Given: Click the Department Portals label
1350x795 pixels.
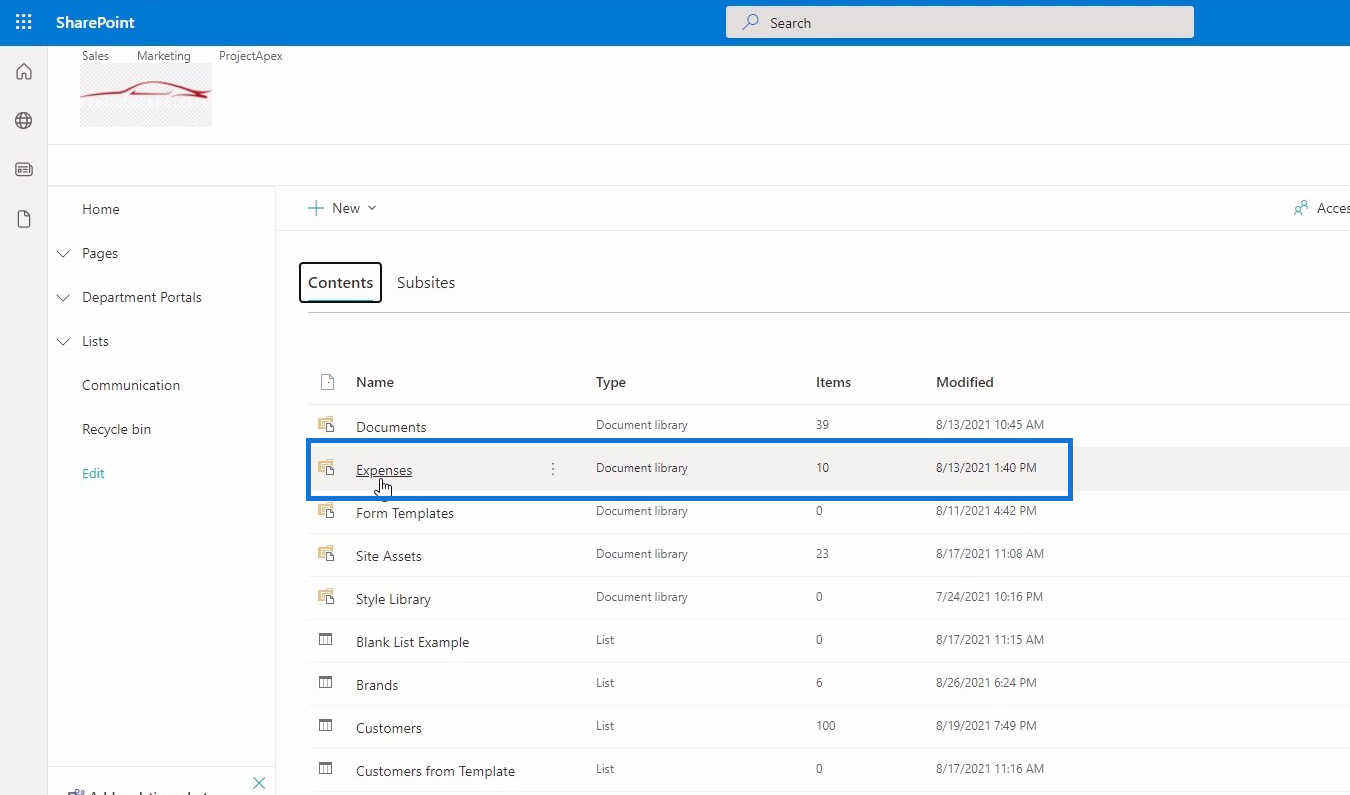Looking at the screenshot, I should pyautogui.click(x=142, y=297).
